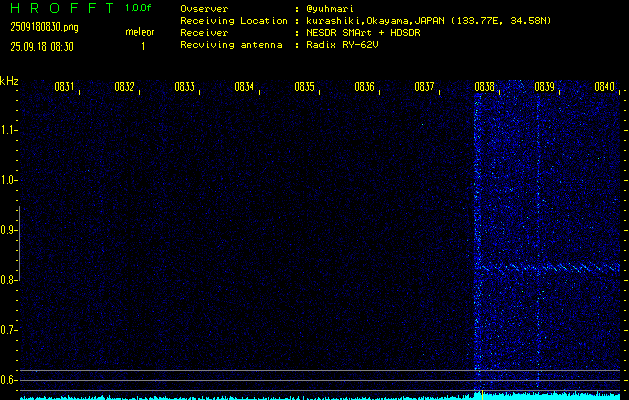Click the 0840 time marker
The image size is (629, 400).
tap(605, 87)
